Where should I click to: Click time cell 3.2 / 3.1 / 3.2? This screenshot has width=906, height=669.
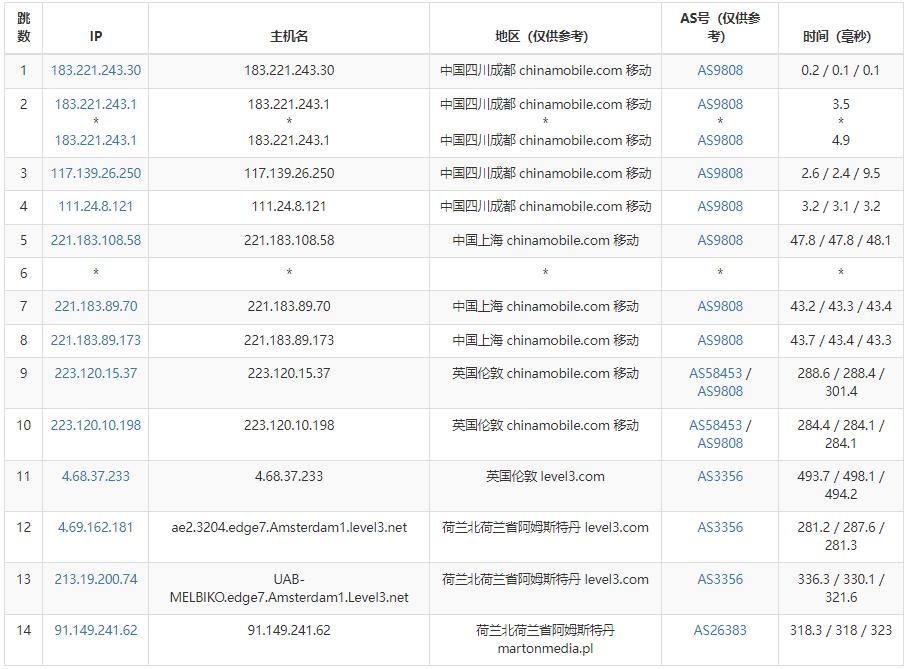pos(841,206)
